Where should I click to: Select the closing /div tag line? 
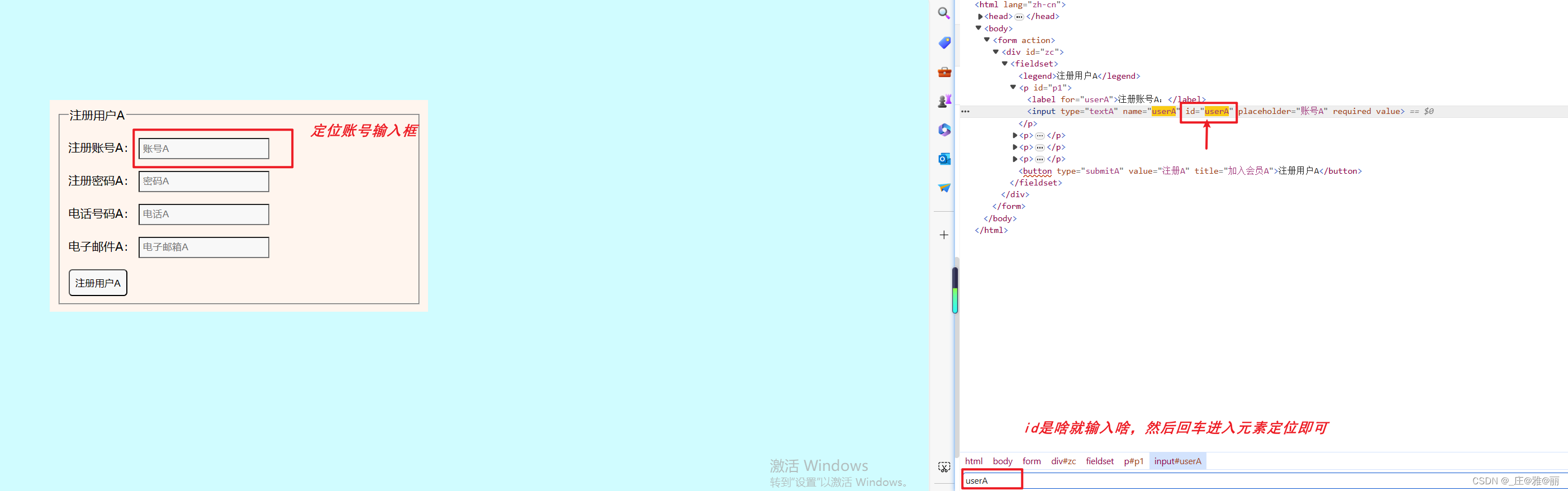(1015, 195)
